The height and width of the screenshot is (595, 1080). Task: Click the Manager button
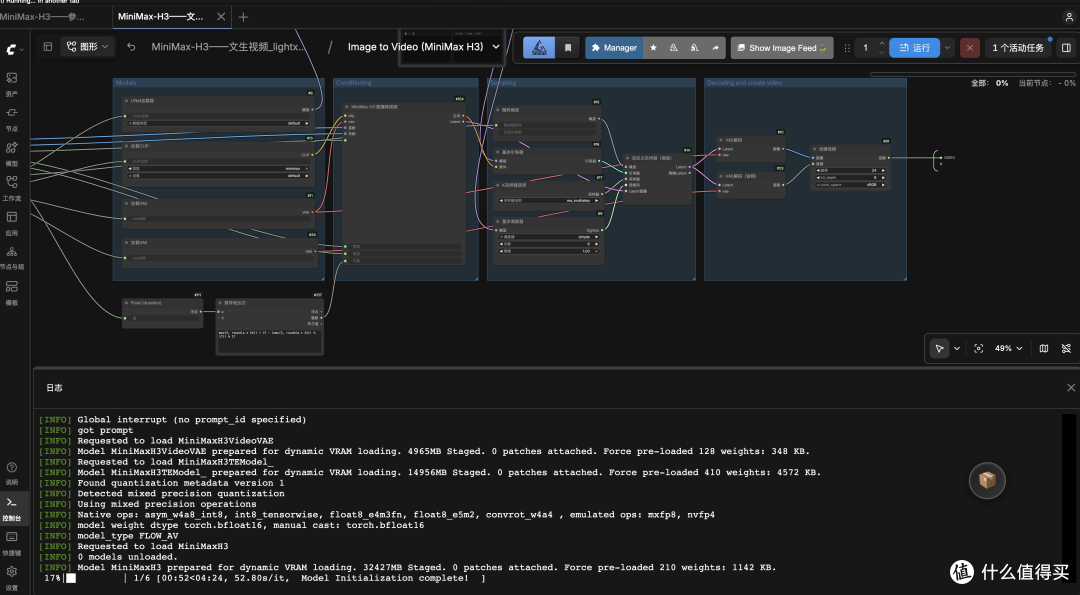point(614,48)
